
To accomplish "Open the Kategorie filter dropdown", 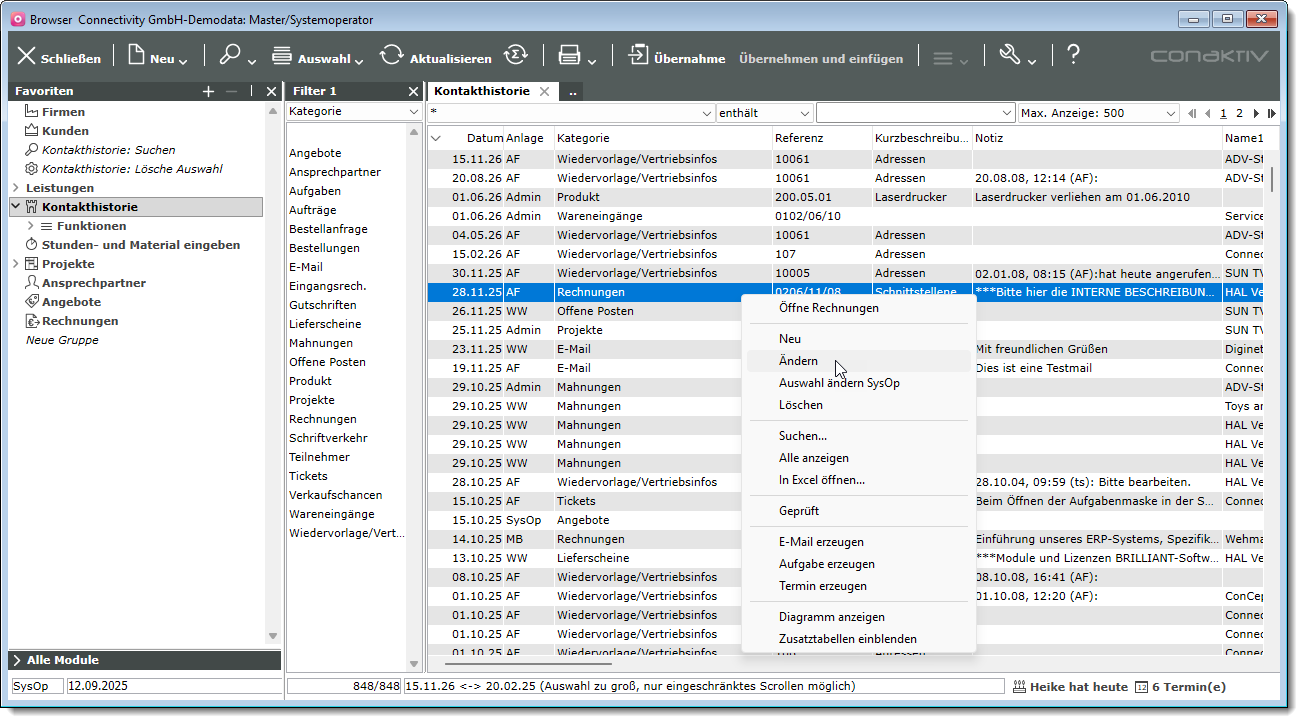I will coord(414,112).
